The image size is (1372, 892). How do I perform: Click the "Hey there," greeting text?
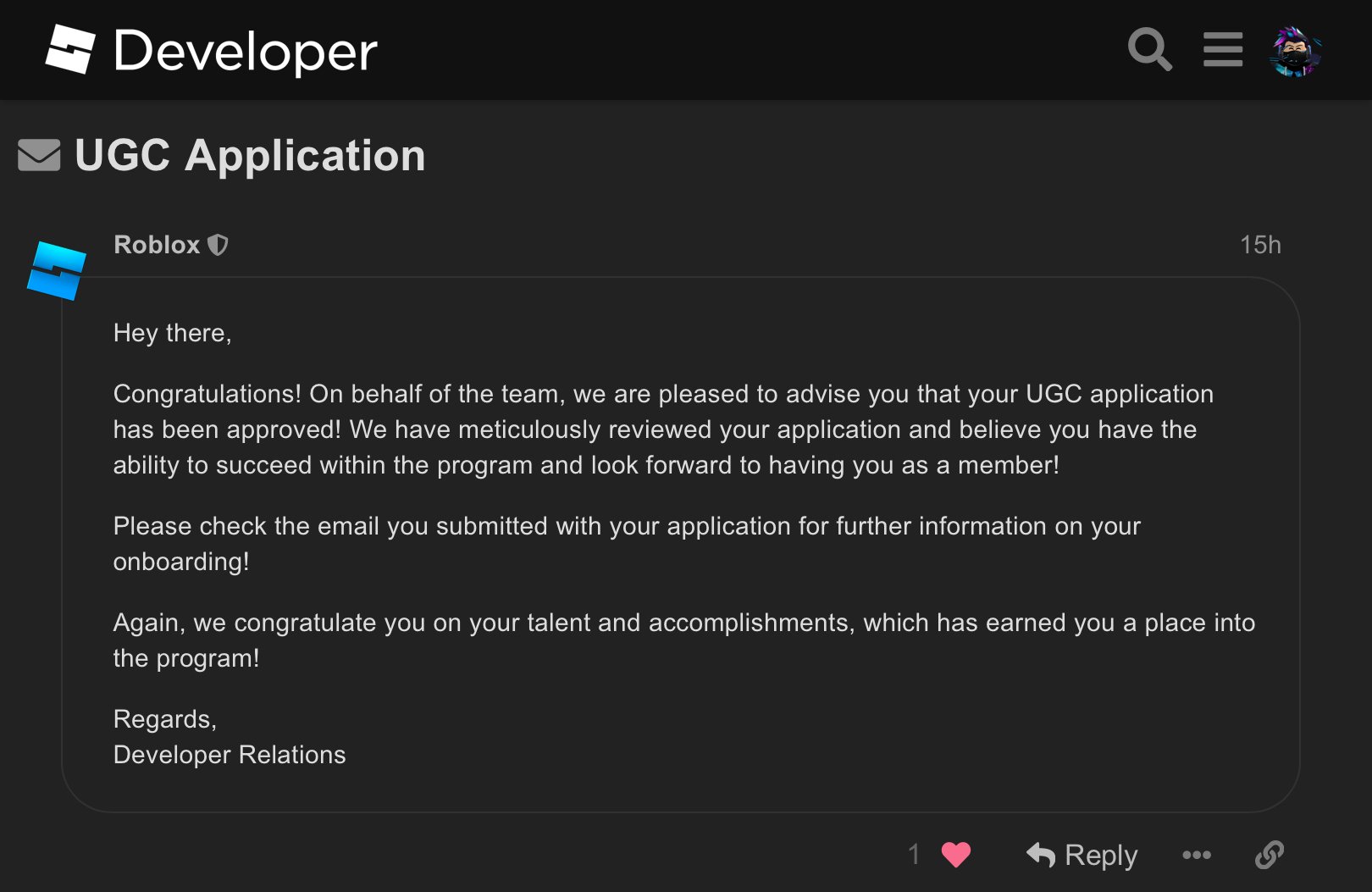(173, 333)
